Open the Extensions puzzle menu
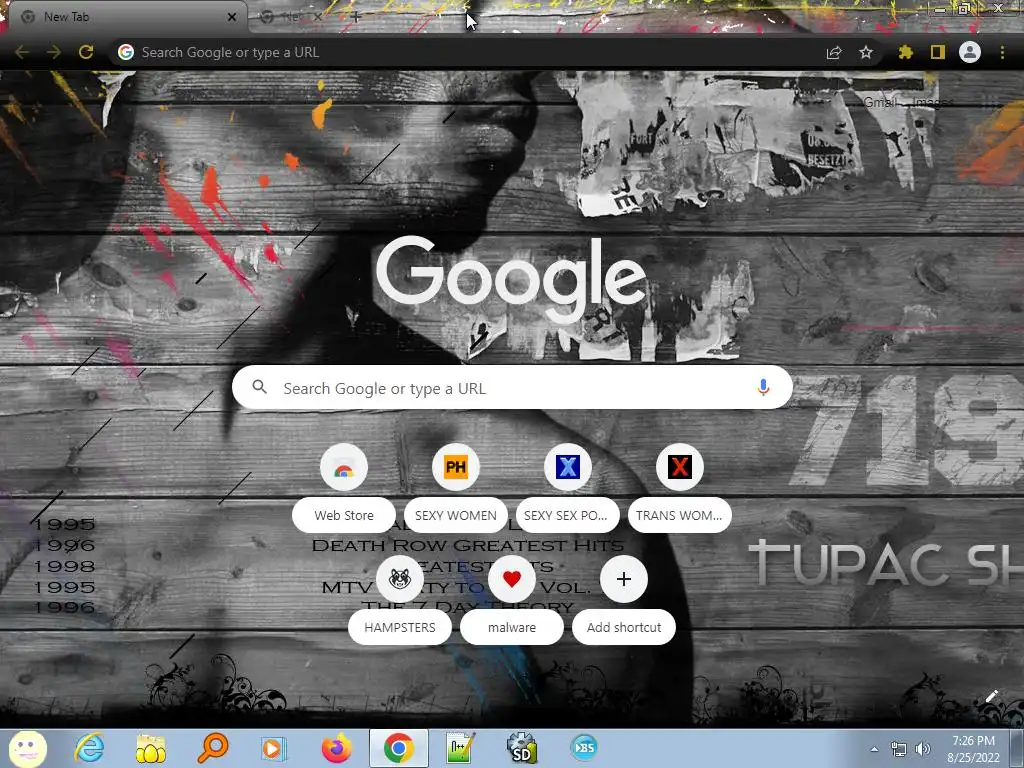Viewport: 1024px width, 768px height. pyautogui.click(x=905, y=52)
